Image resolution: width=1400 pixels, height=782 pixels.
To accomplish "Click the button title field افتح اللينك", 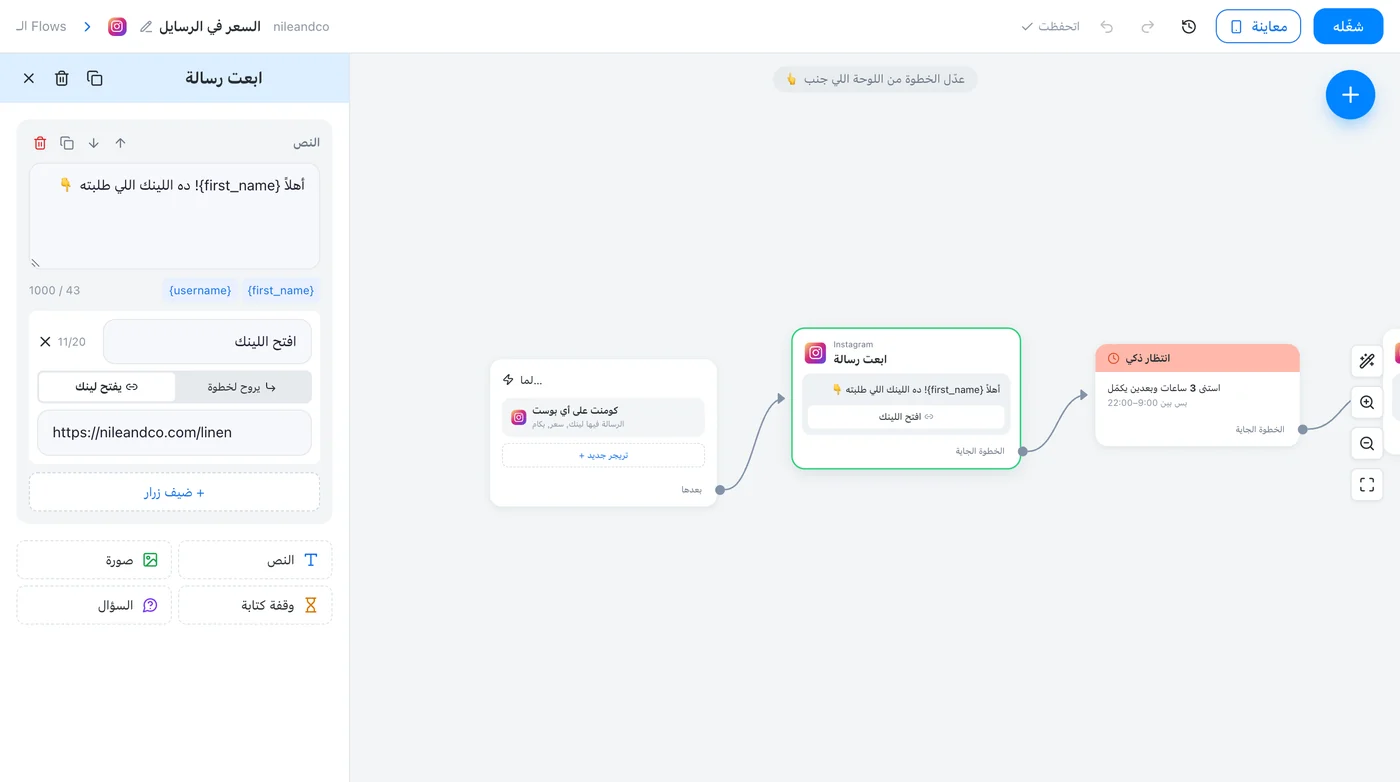I will click(207, 342).
